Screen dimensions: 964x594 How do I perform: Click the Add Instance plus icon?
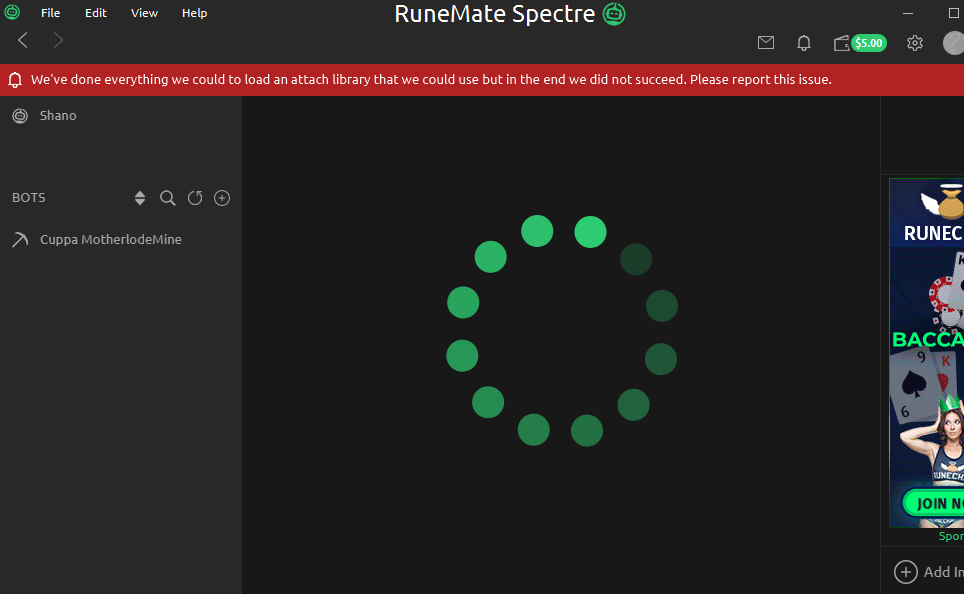coord(906,572)
